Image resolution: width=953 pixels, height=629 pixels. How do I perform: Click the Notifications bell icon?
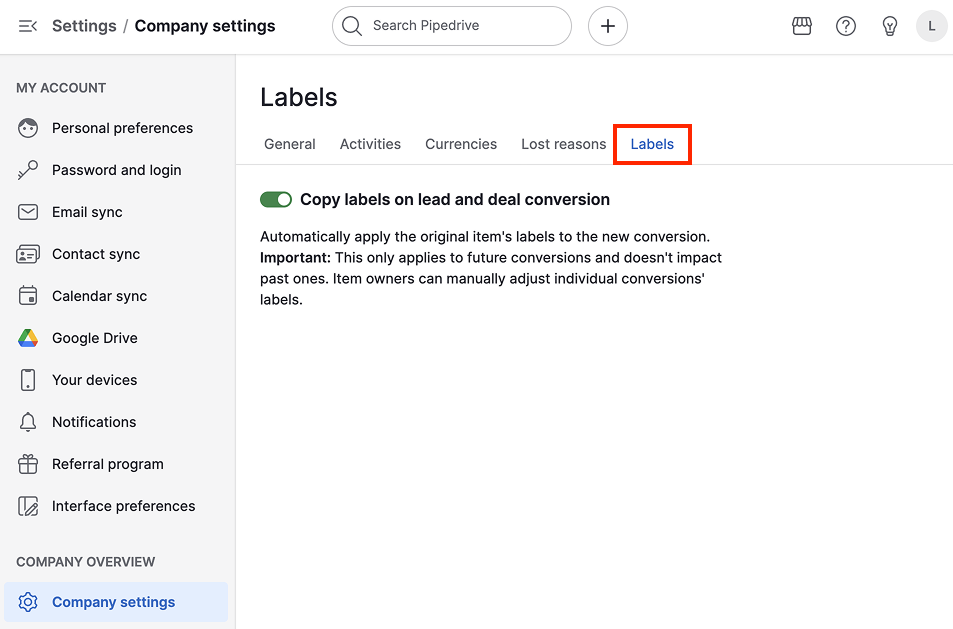pos(28,422)
